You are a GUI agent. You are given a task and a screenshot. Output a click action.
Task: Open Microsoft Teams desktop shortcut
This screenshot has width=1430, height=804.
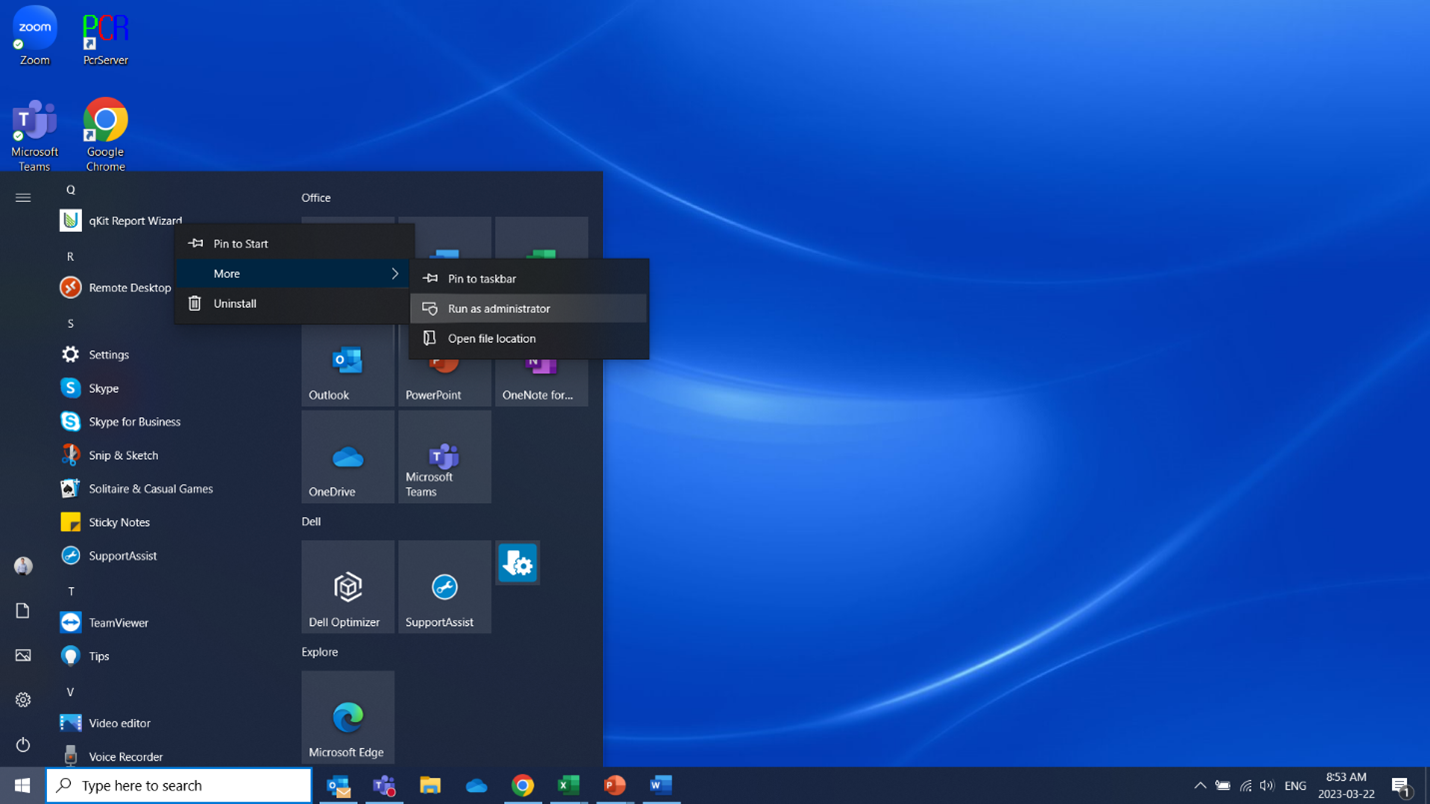click(x=34, y=135)
